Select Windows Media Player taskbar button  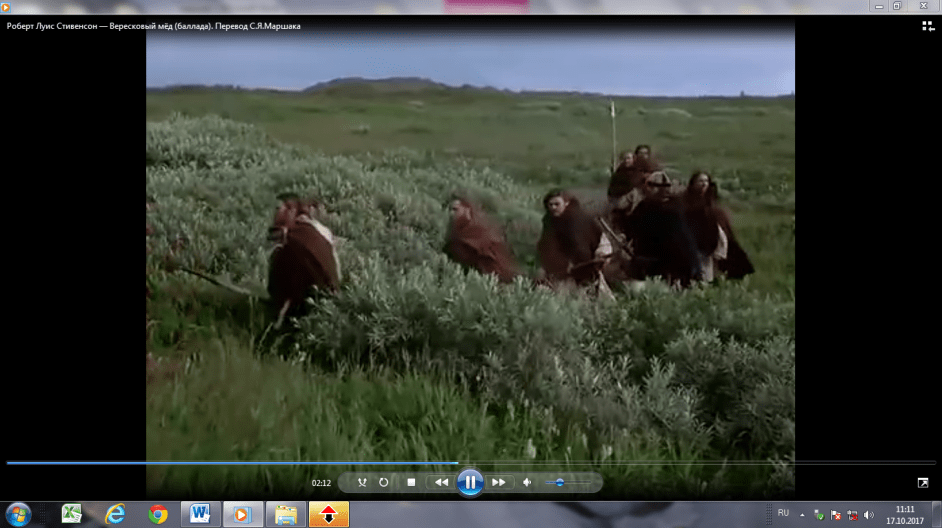pyautogui.click(x=243, y=514)
